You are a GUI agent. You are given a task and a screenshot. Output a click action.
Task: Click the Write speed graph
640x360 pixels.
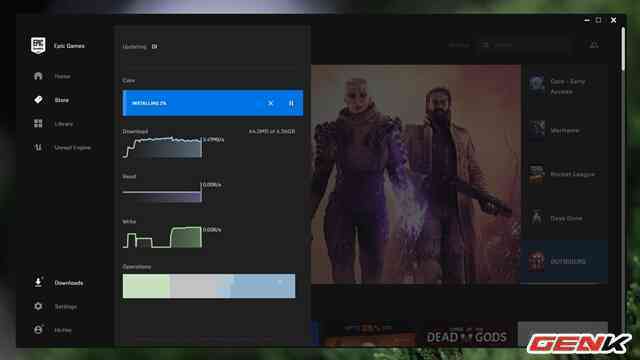tap(162, 237)
